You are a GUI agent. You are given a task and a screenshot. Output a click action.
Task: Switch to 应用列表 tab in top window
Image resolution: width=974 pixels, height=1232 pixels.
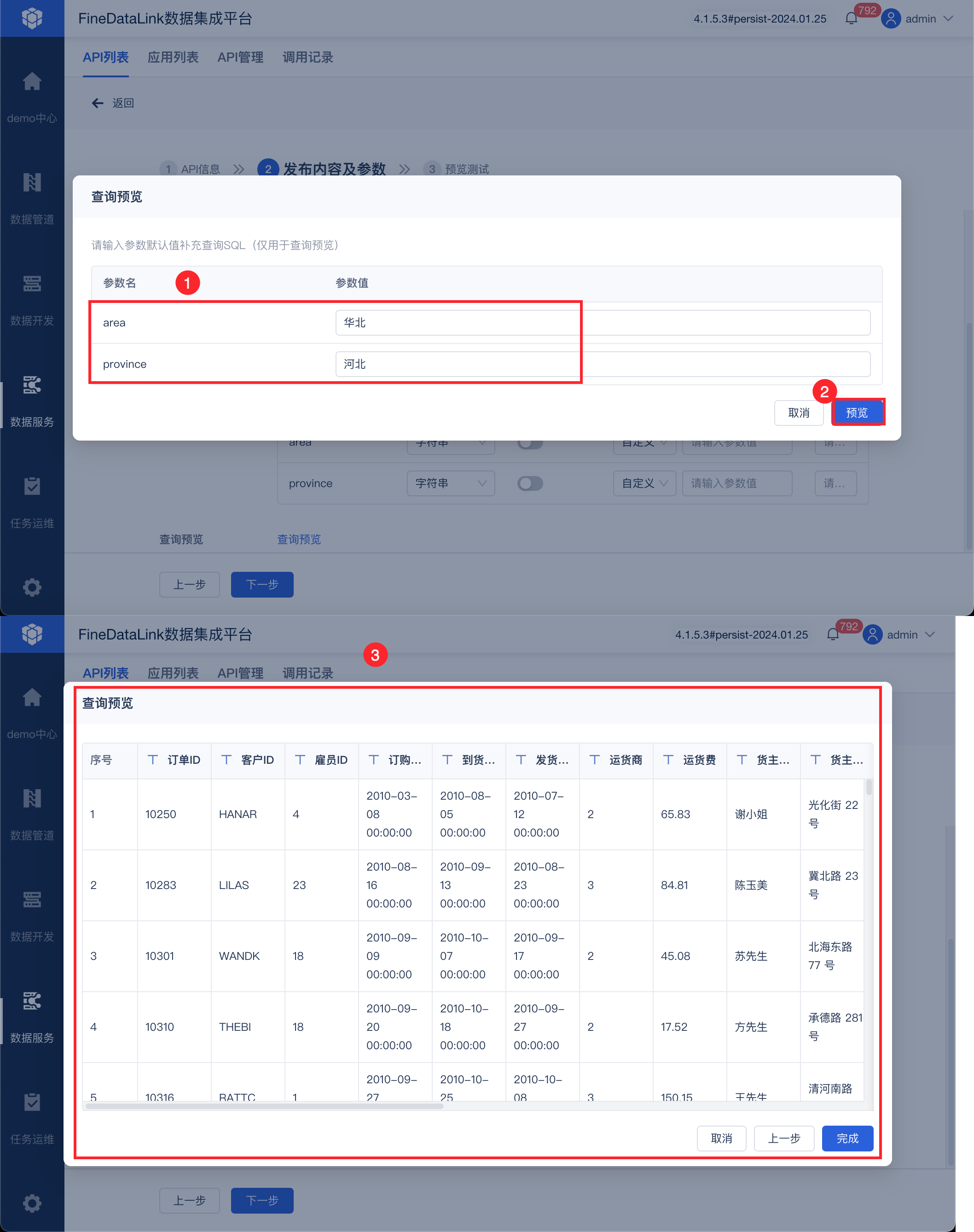pyautogui.click(x=173, y=58)
